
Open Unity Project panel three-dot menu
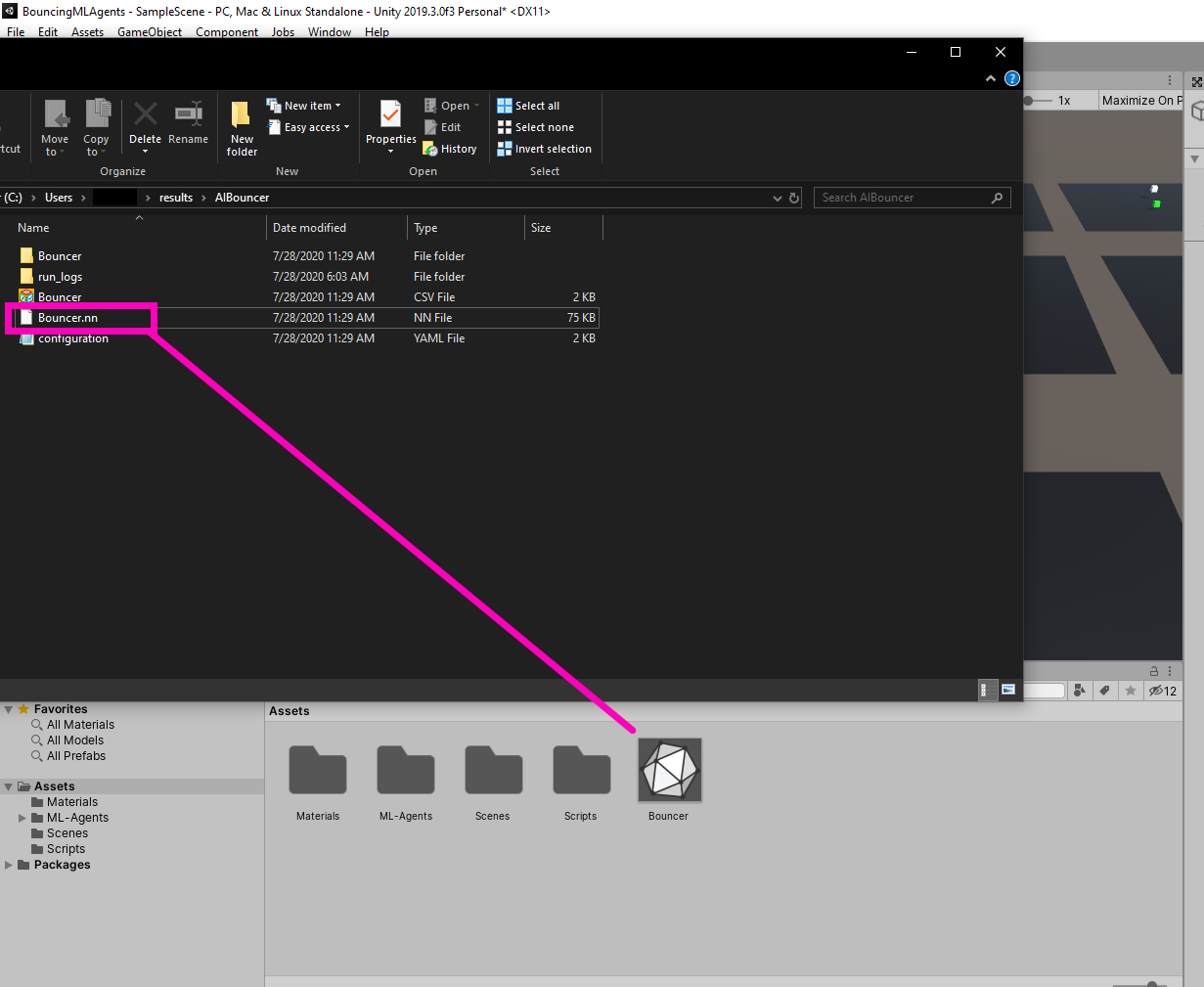(x=1170, y=671)
